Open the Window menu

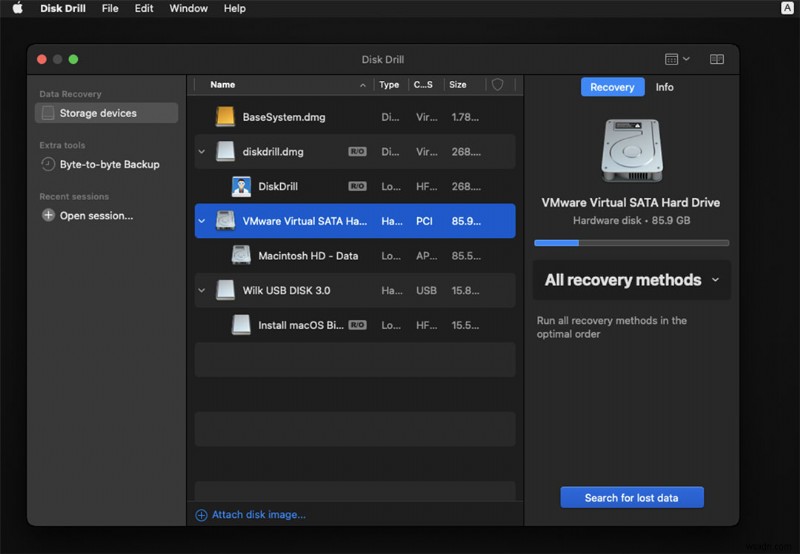(188, 9)
